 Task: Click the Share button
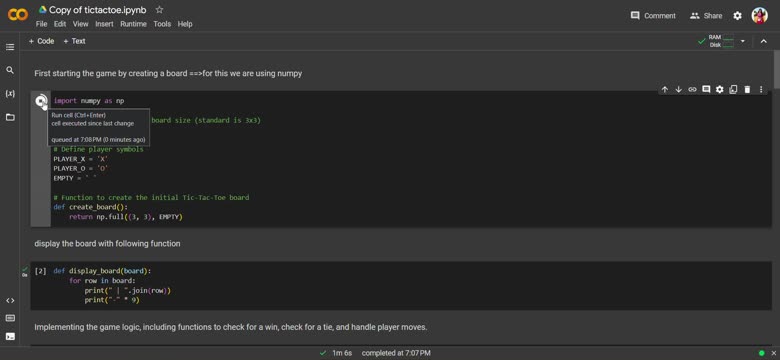coord(706,16)
